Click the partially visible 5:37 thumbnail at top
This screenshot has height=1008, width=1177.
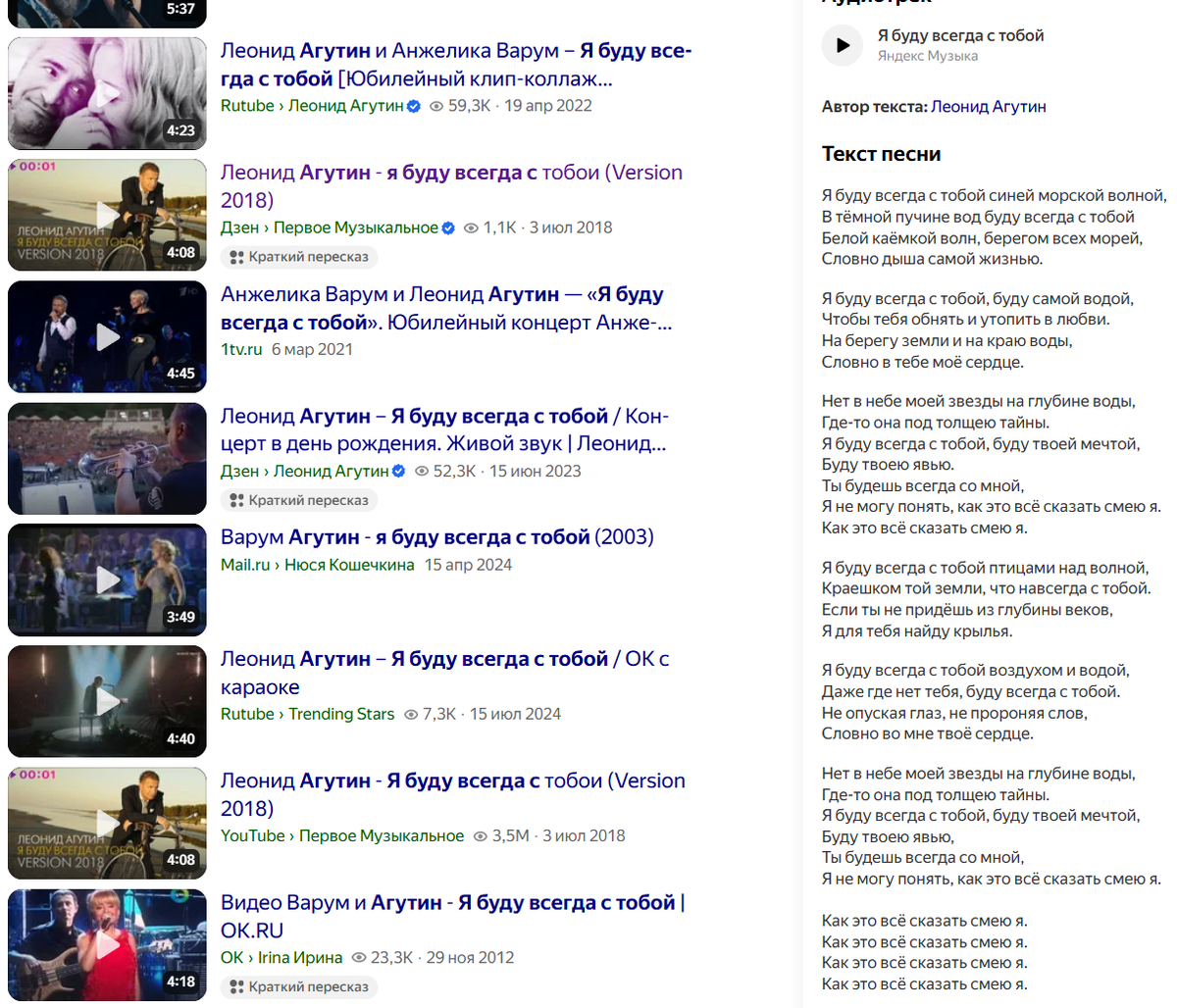pos(107,14)
